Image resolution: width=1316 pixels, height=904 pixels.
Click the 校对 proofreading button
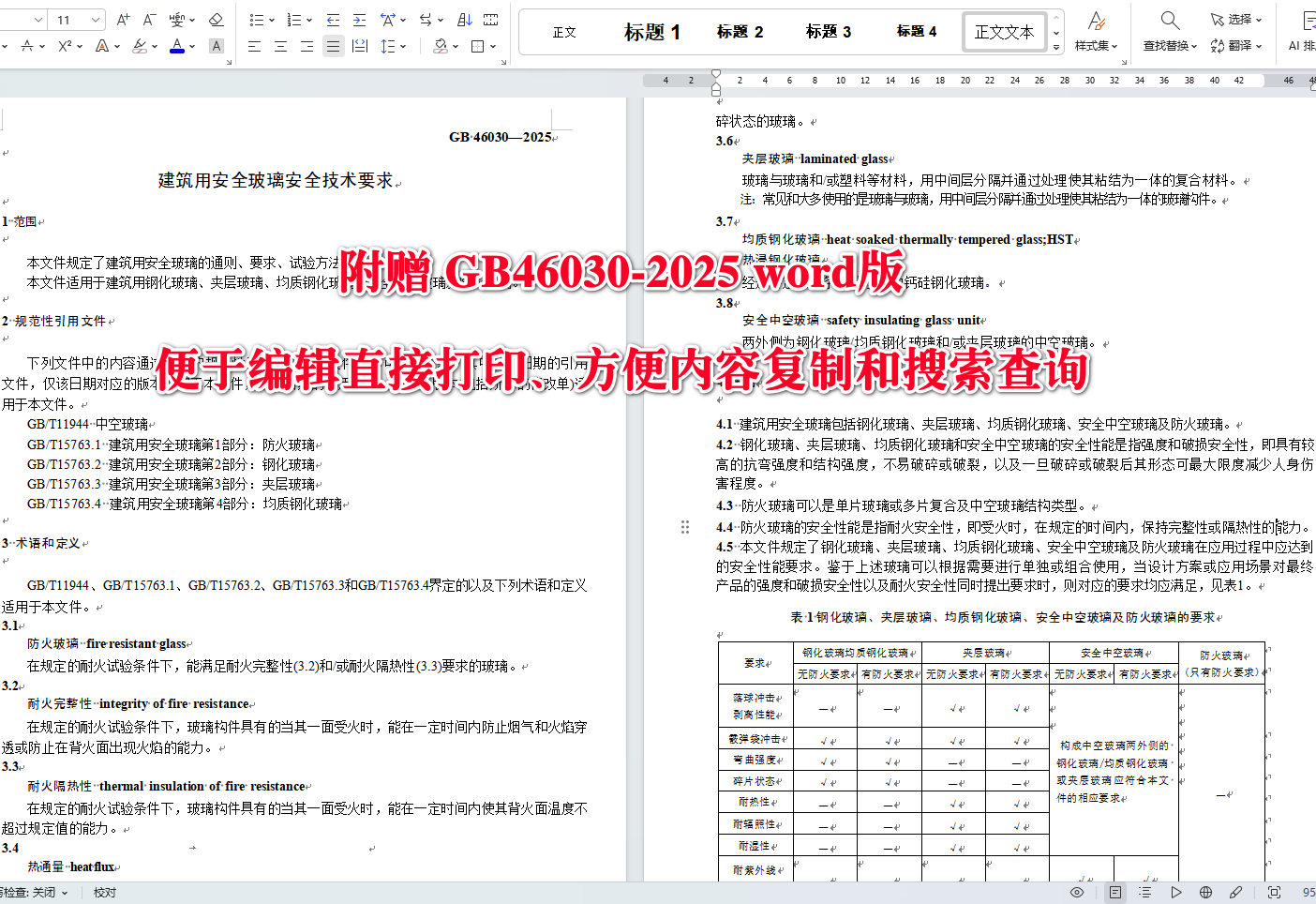pos(103,892)
